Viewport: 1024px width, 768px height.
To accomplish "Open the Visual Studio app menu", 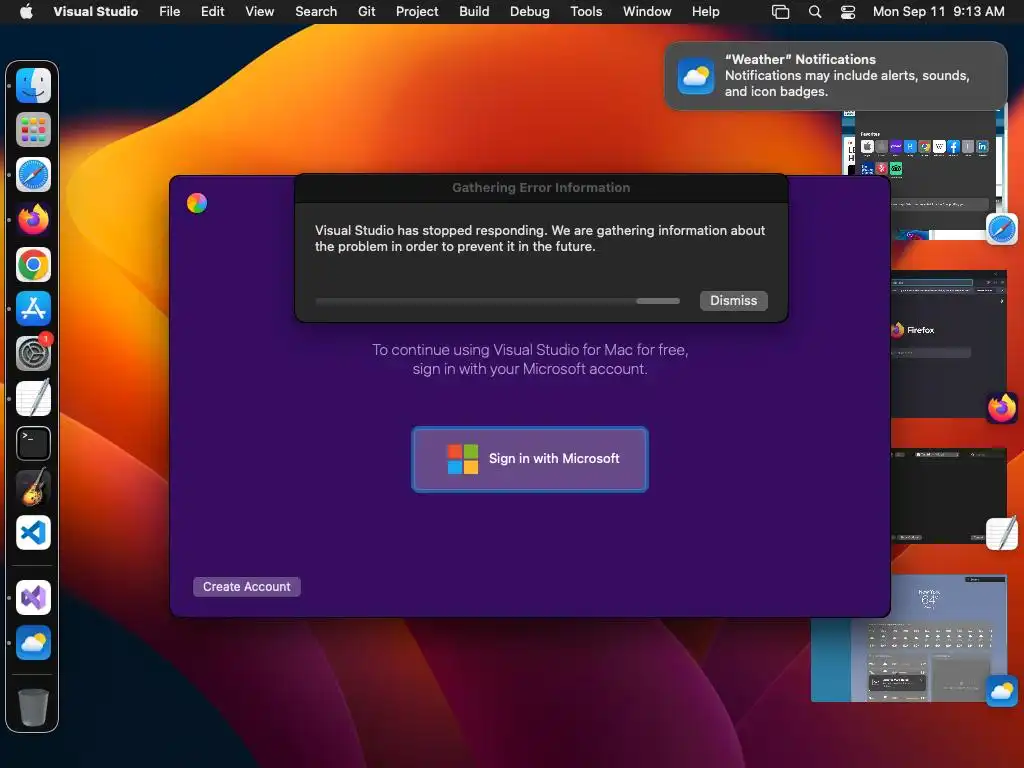I will pos(95,11).
